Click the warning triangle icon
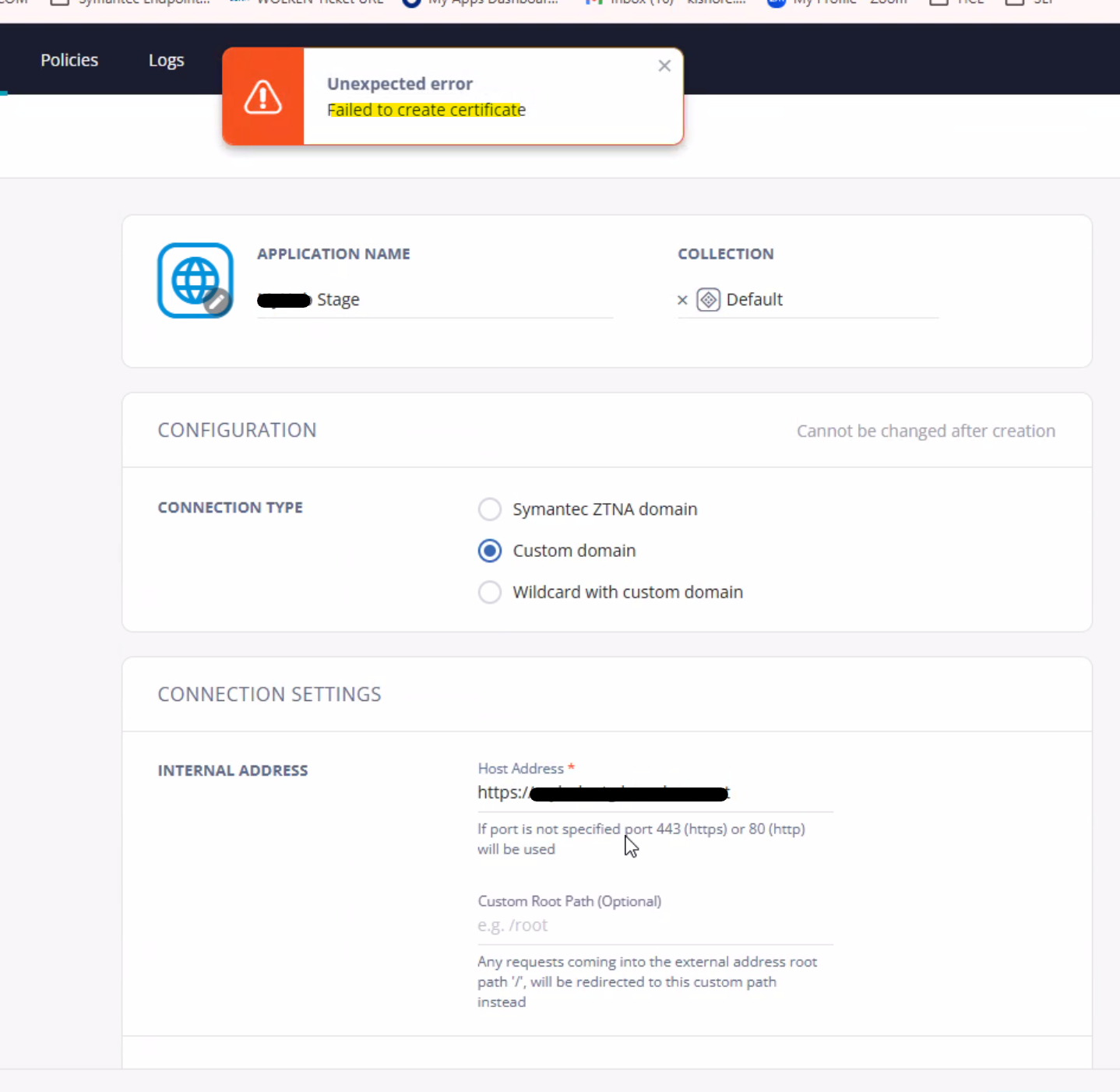Viewport: 1120px width, 1092px height. 263,97
